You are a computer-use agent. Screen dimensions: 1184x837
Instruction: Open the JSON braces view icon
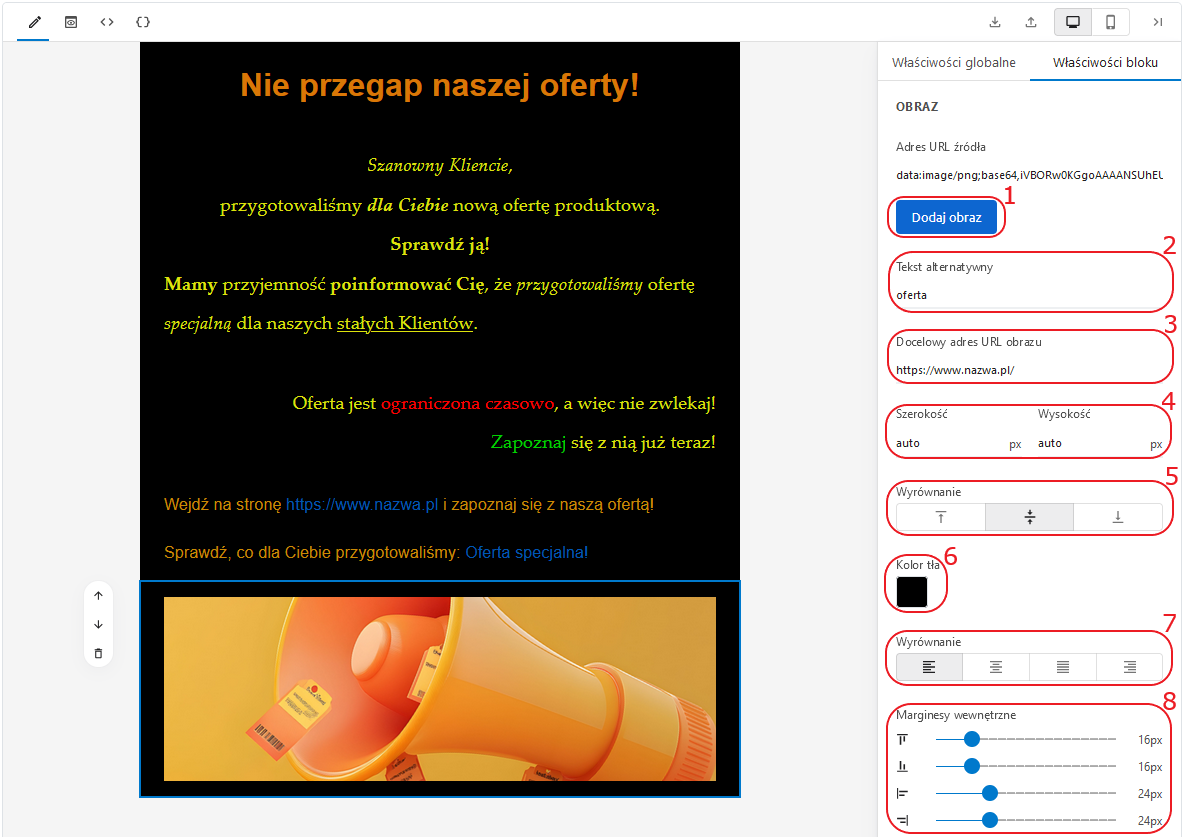(143, 22)
